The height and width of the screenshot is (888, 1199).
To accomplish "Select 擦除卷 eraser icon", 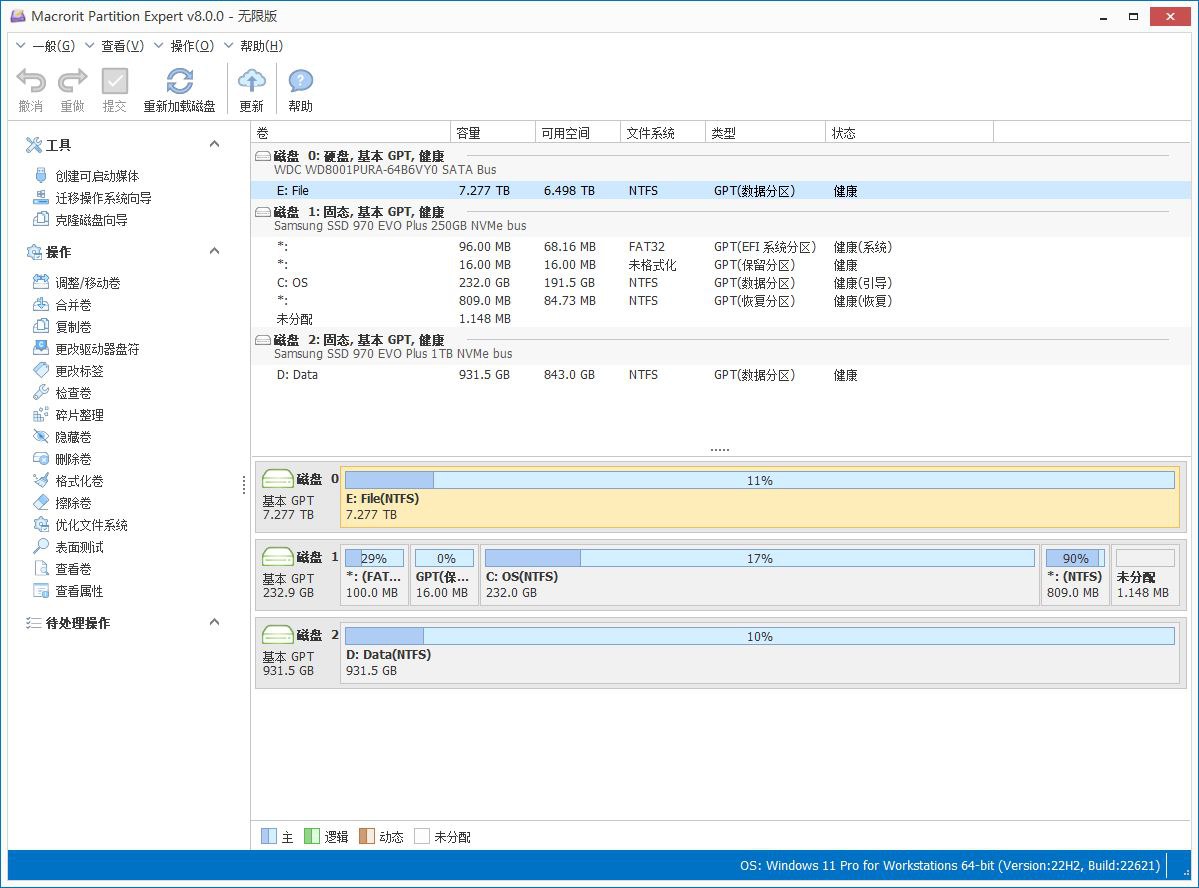I will (x=41, y=503).
